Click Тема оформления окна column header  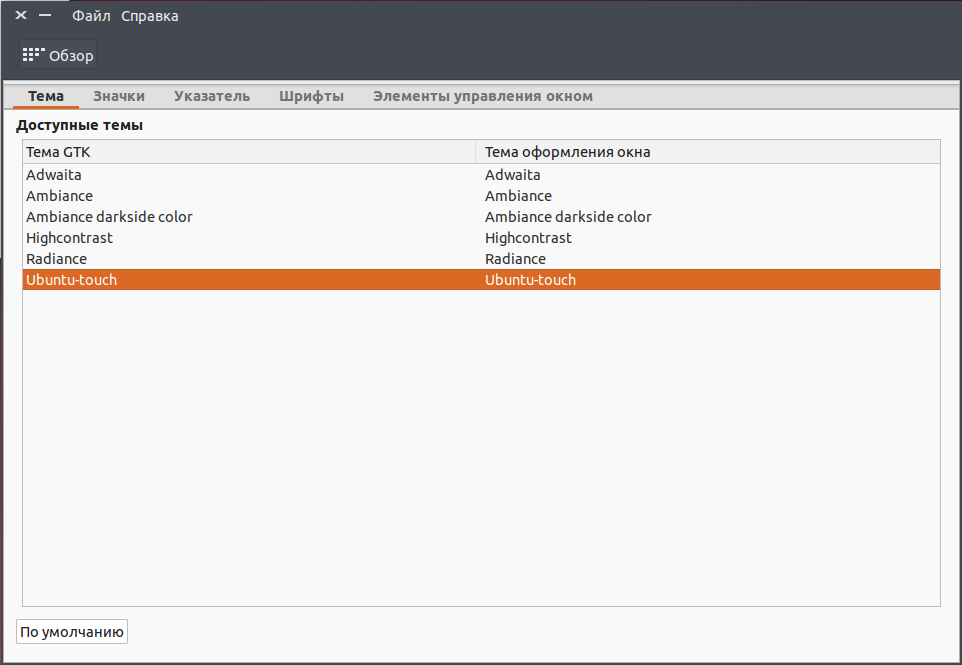click(708, 152)
